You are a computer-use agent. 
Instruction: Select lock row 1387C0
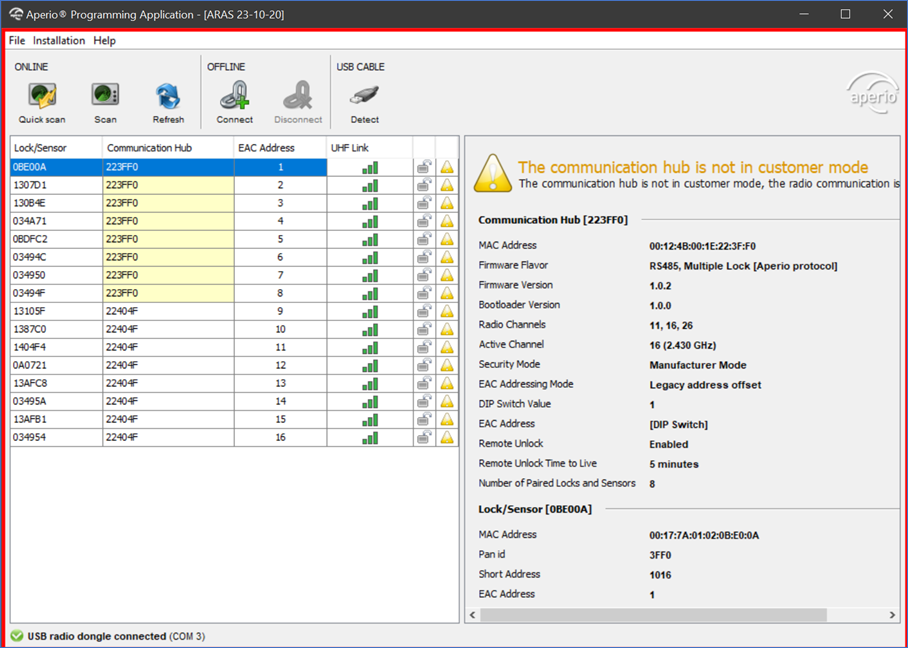click(x=234, y=329)
